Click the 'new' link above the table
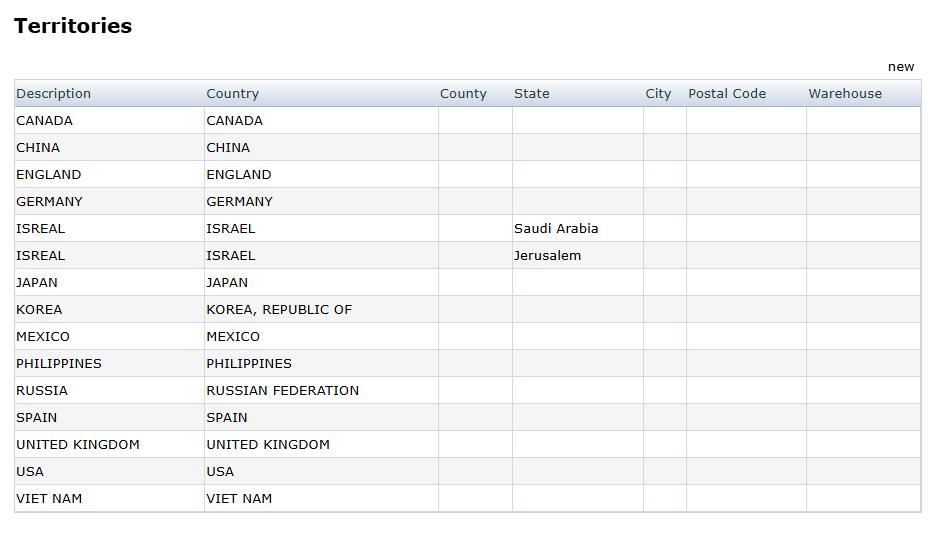Viewport: 946px width, 534px height. (x=900, y=67)
